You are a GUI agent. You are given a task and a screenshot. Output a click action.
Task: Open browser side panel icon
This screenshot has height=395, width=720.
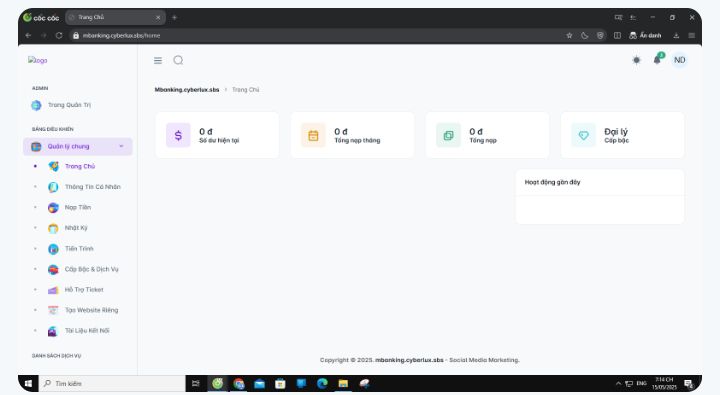[617, 35]
